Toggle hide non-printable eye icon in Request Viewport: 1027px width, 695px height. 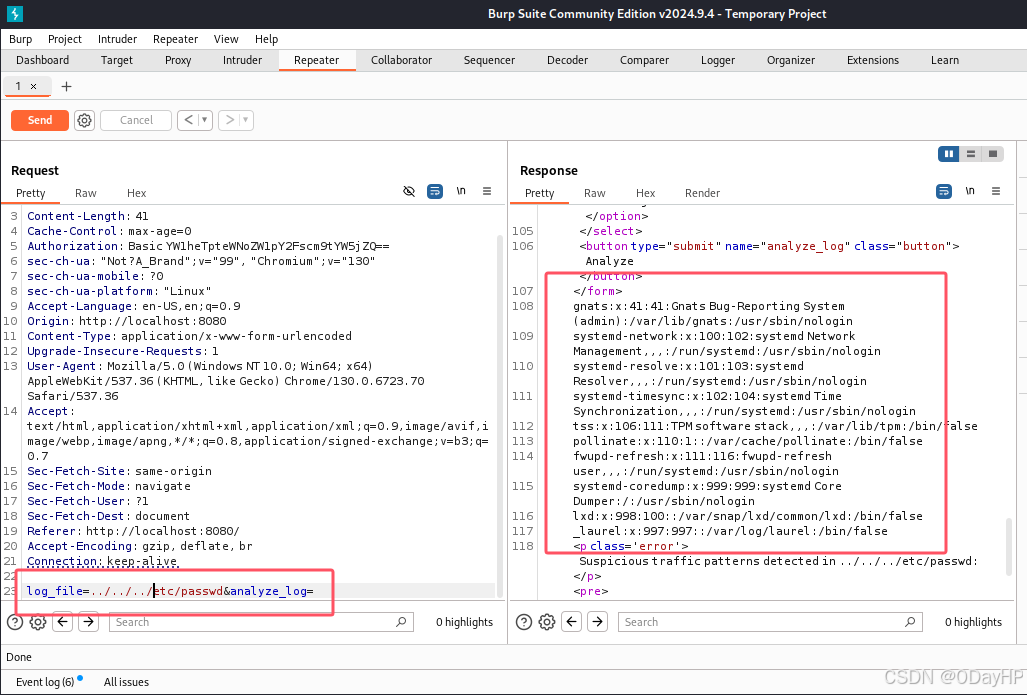pos(409,191)
